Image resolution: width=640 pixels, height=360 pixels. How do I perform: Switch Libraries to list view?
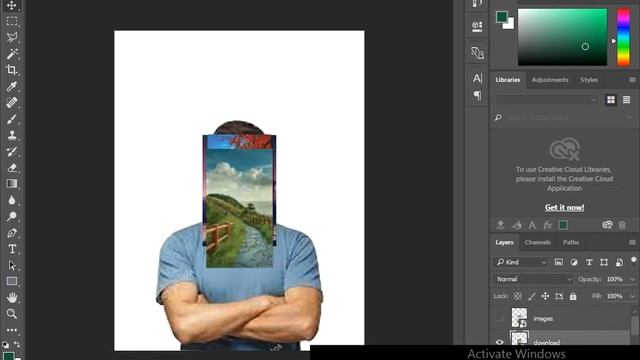coord(627,100)
